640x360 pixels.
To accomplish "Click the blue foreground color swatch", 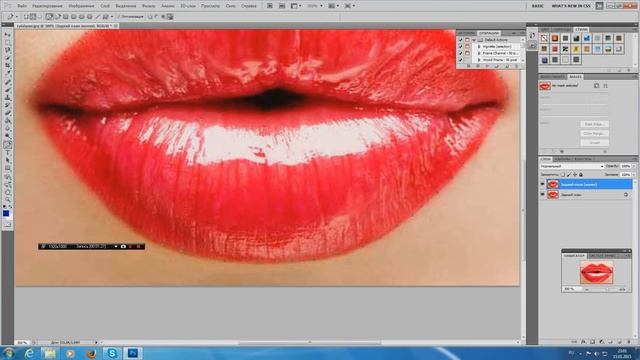I will tap(6, 213).
